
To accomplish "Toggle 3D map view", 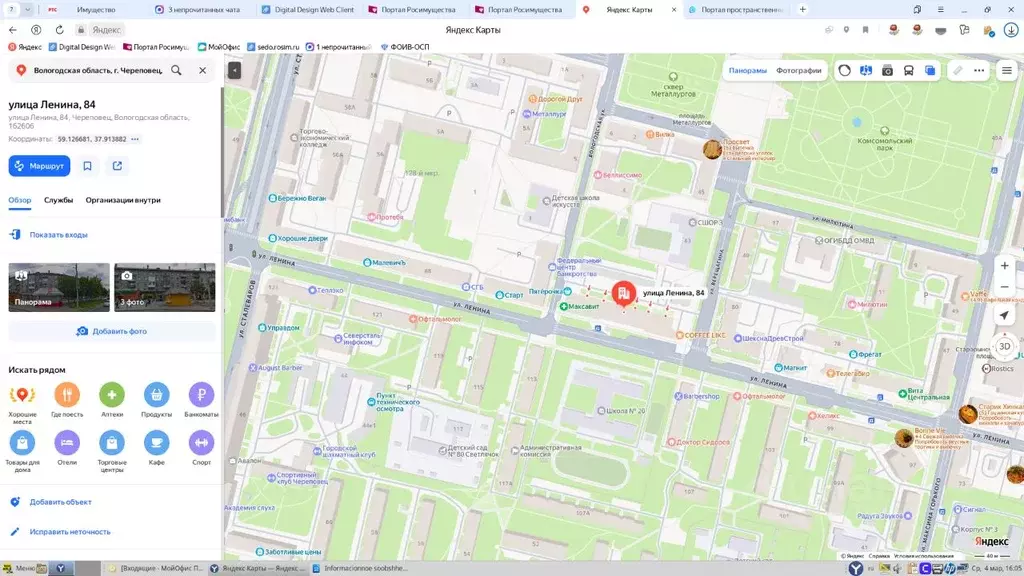I will point(1004,346).
